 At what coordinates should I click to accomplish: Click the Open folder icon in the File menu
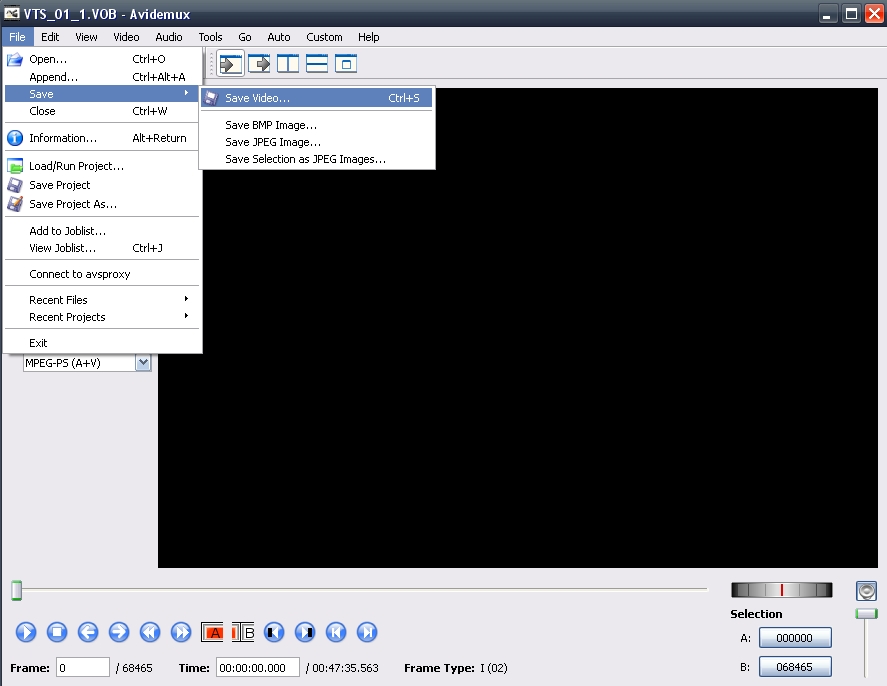[15, 59]
